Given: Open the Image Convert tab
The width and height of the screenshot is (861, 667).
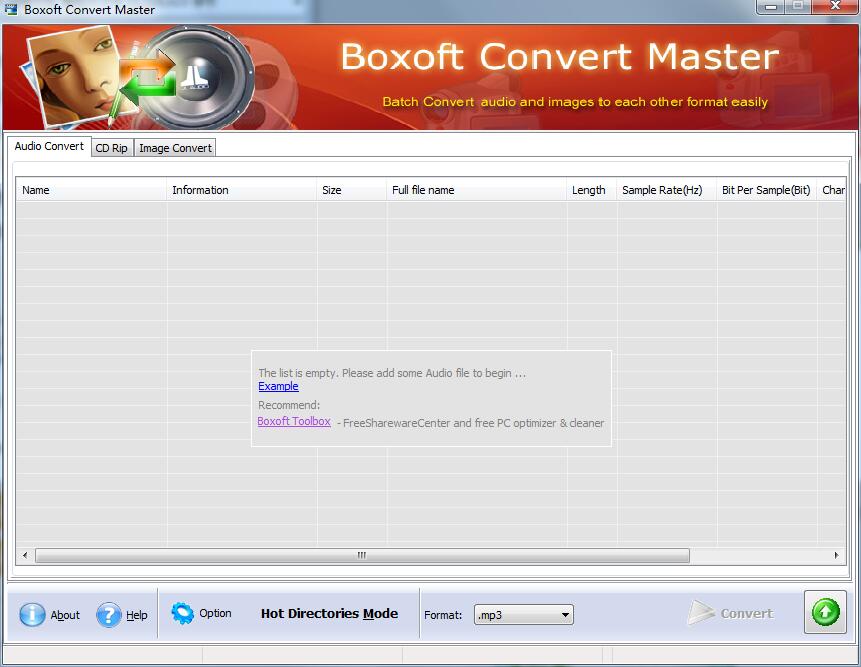Looking at the screenshot, I should 175,148.
